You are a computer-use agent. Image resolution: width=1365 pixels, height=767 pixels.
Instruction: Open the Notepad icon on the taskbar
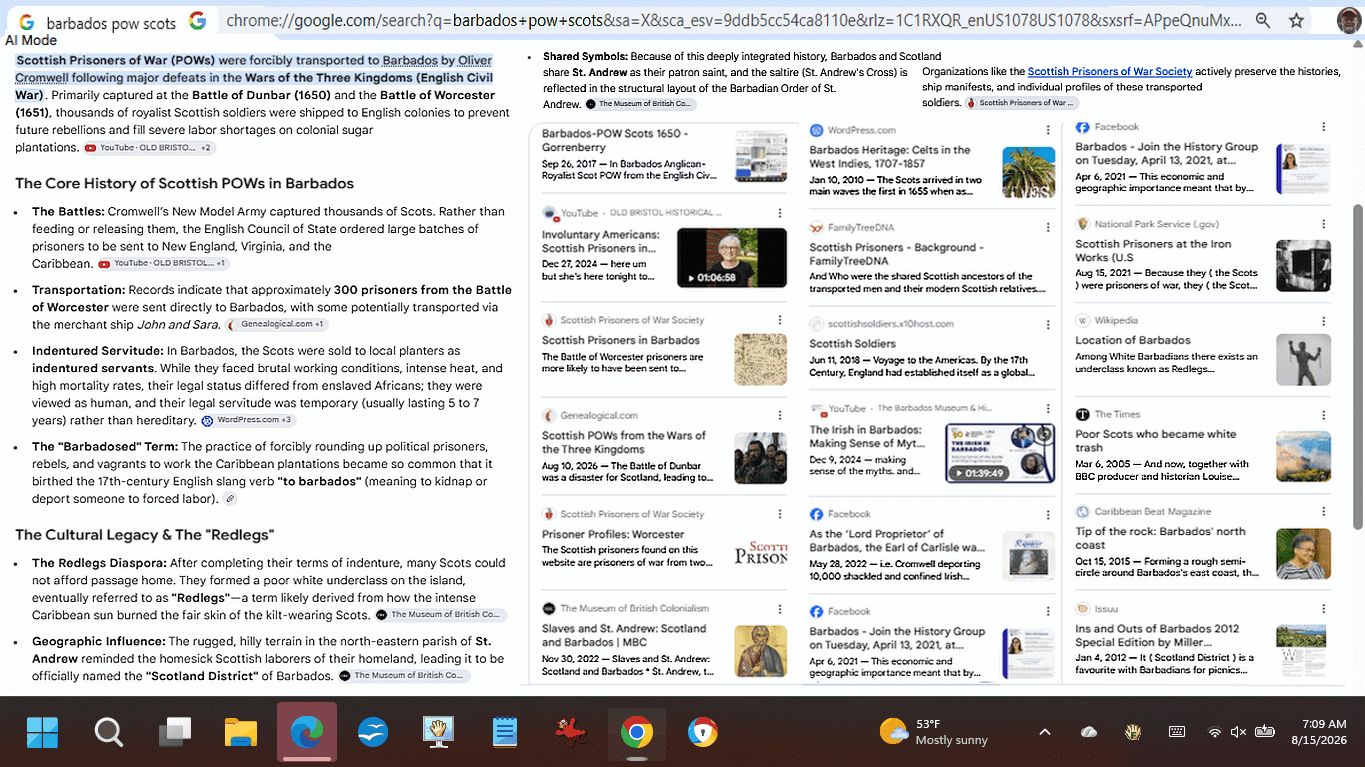tap(505, 733)
